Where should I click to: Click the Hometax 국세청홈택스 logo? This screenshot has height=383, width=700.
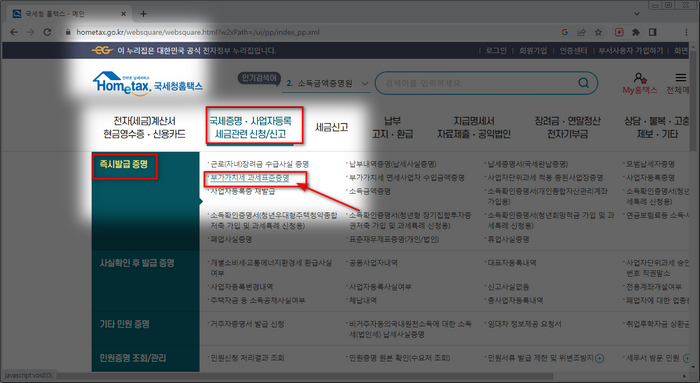[147, 83]
